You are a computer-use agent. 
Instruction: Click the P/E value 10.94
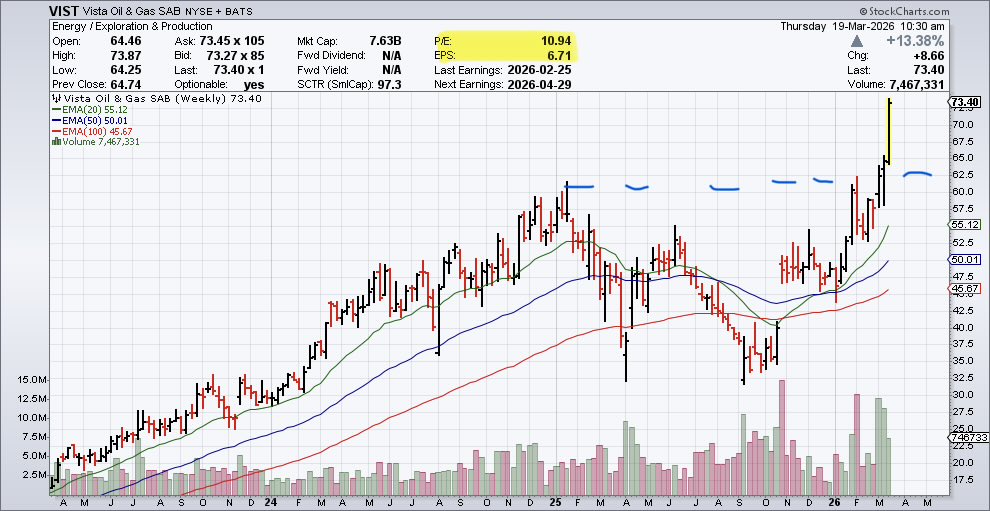click(x=557, y=41)
